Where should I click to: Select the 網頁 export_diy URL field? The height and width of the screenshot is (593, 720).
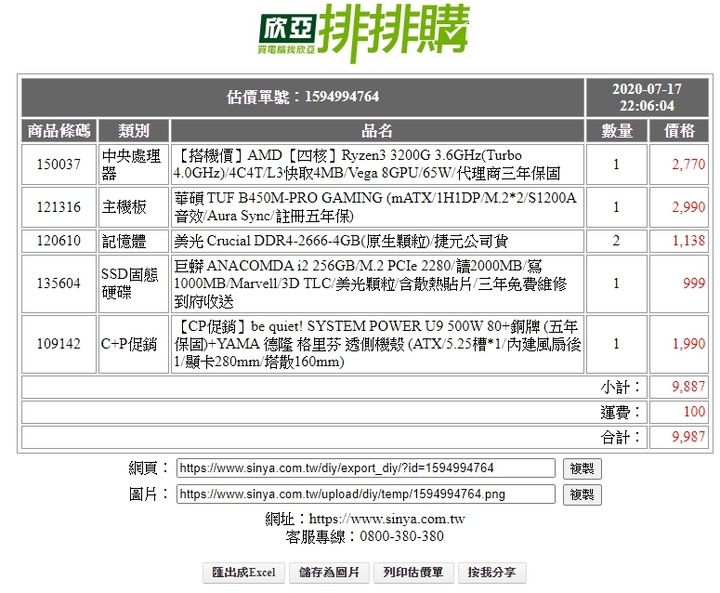pyautogui.click(x=366, y=468)
